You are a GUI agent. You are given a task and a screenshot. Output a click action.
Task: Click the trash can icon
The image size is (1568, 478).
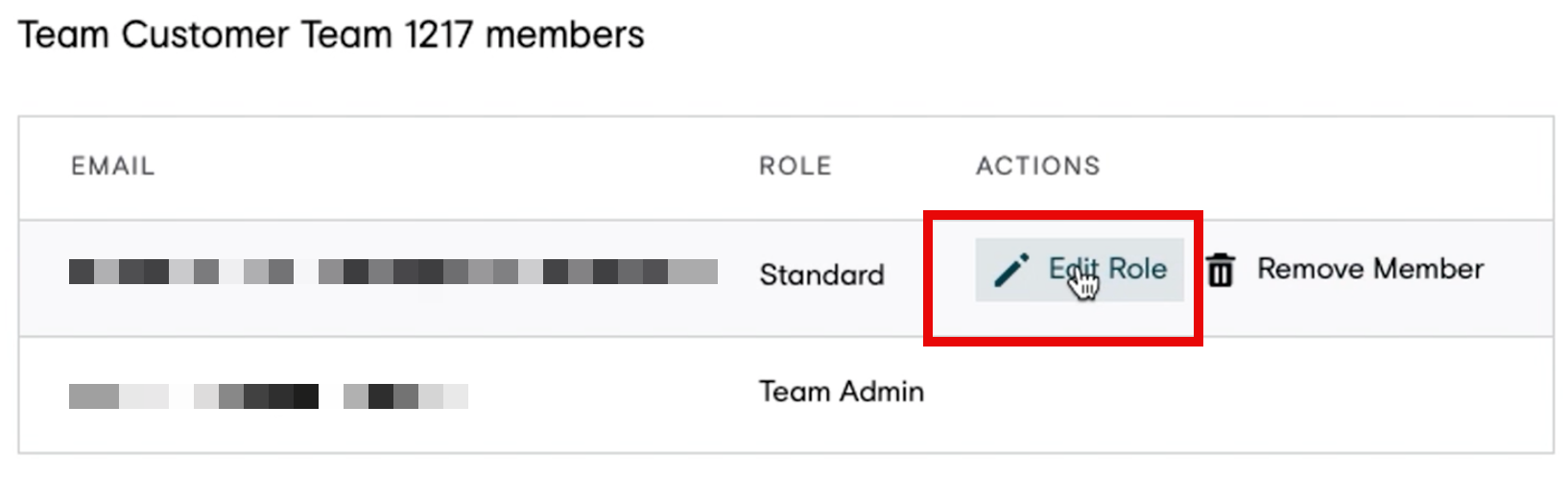[1221, 270]
